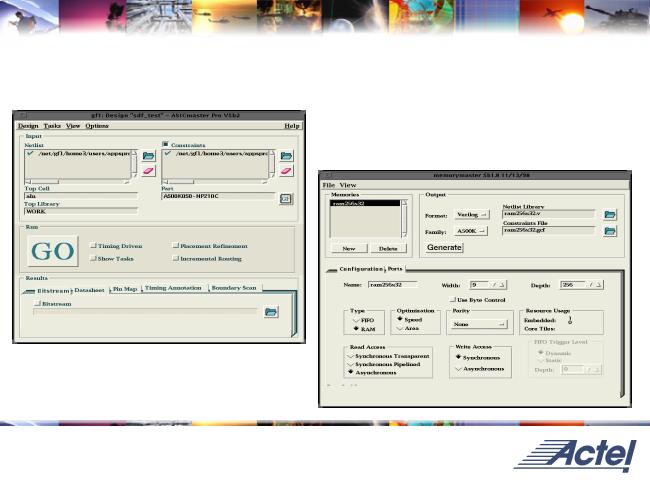650x487 pixels.
Task: Toggle the Use Byte Control checkbox
Action: [x=453, y=299]
